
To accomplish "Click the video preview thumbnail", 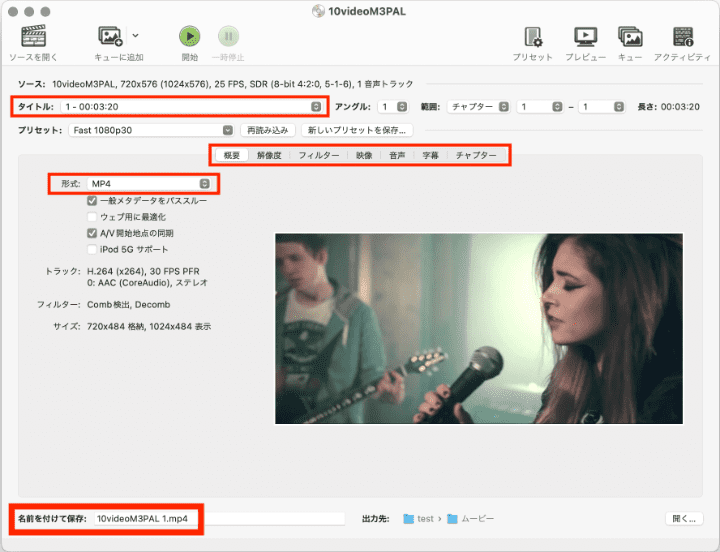I will pos(479,329).
